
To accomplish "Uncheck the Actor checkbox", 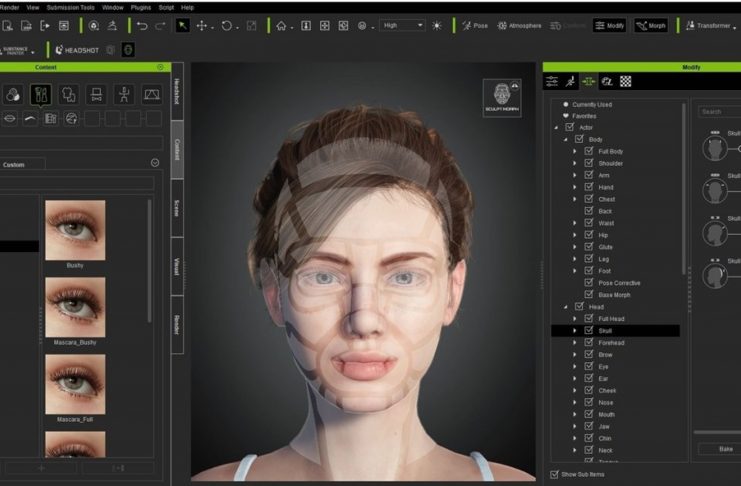I will coord(569,127).
